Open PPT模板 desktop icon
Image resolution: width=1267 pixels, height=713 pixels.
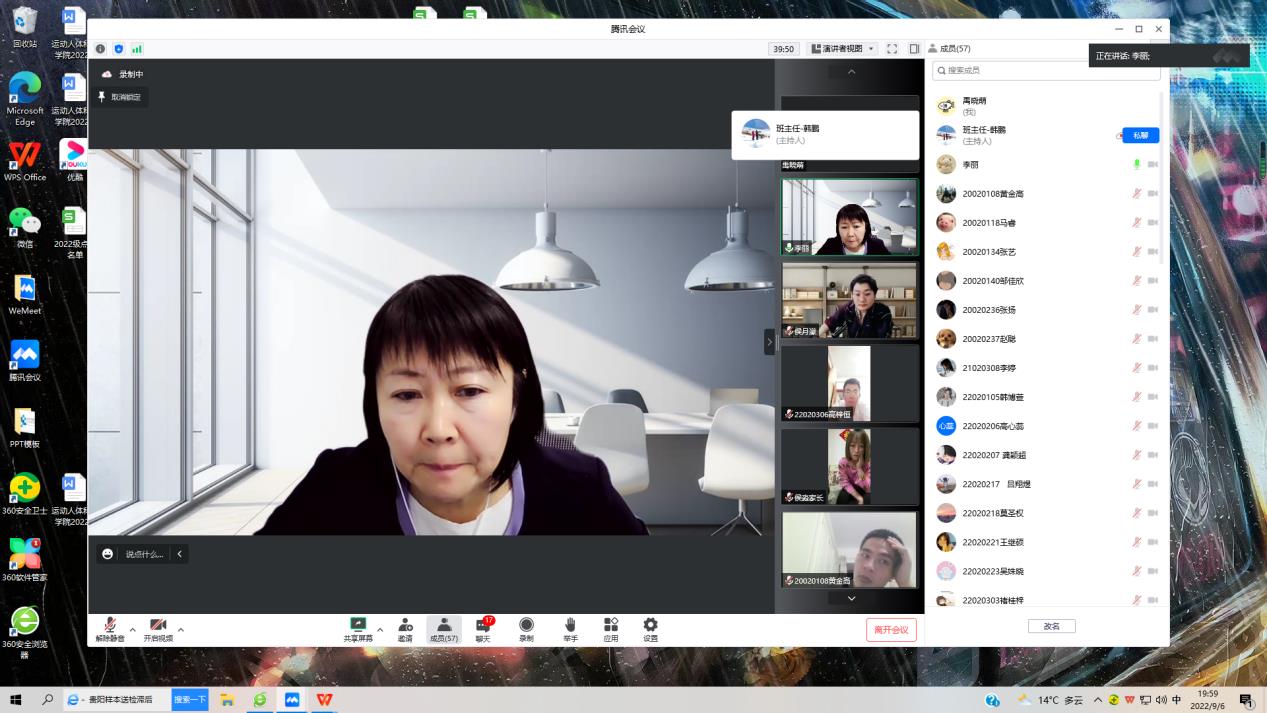pos(25,428)
